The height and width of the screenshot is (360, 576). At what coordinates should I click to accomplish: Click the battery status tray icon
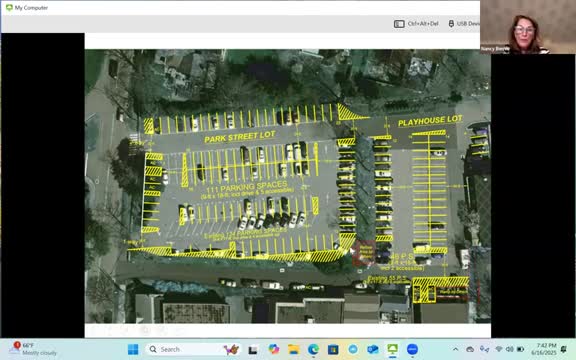pos(521,349)
